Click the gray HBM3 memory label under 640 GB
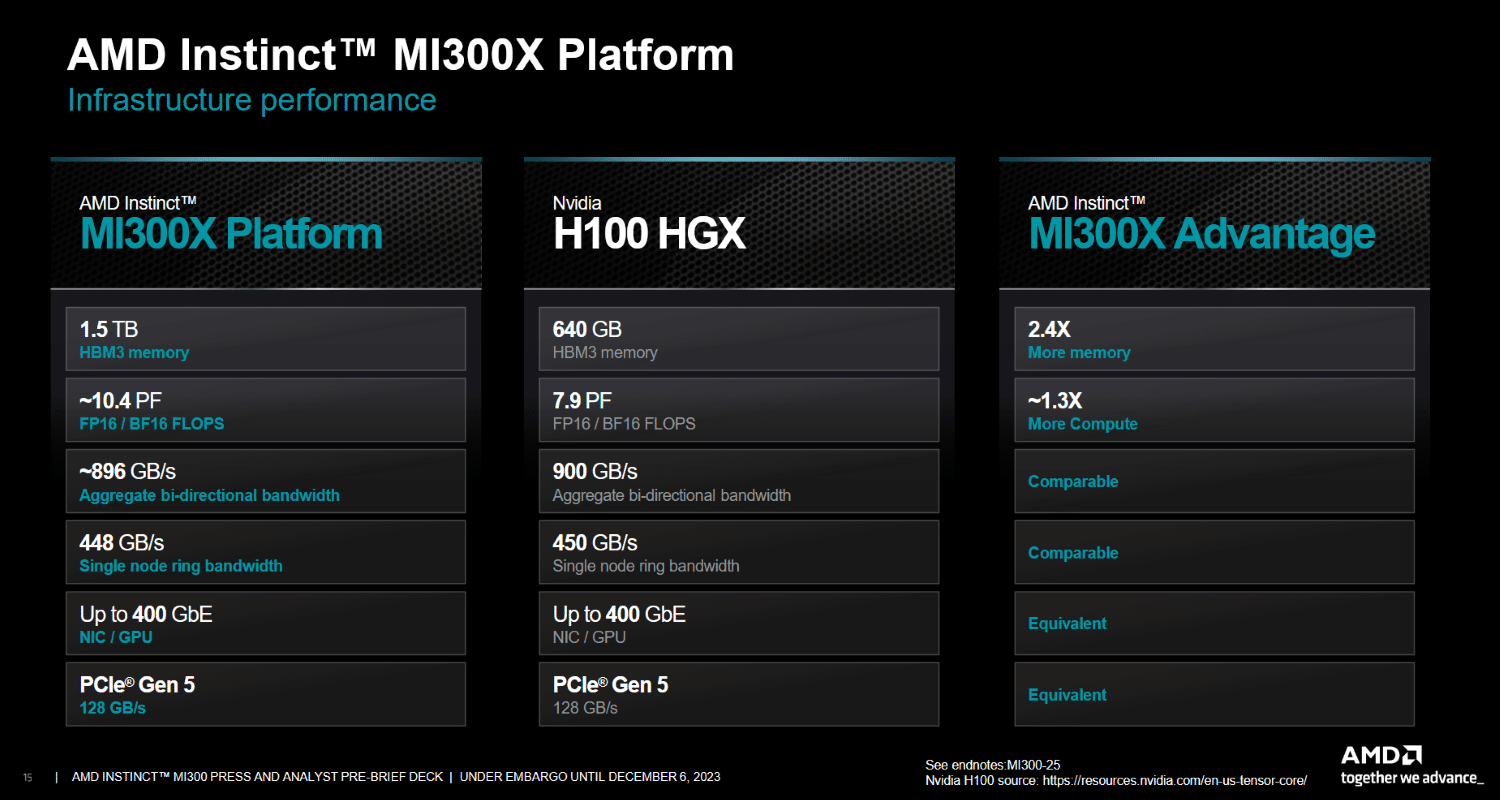The image size is (1500, 800). click(x=605, y=352)
